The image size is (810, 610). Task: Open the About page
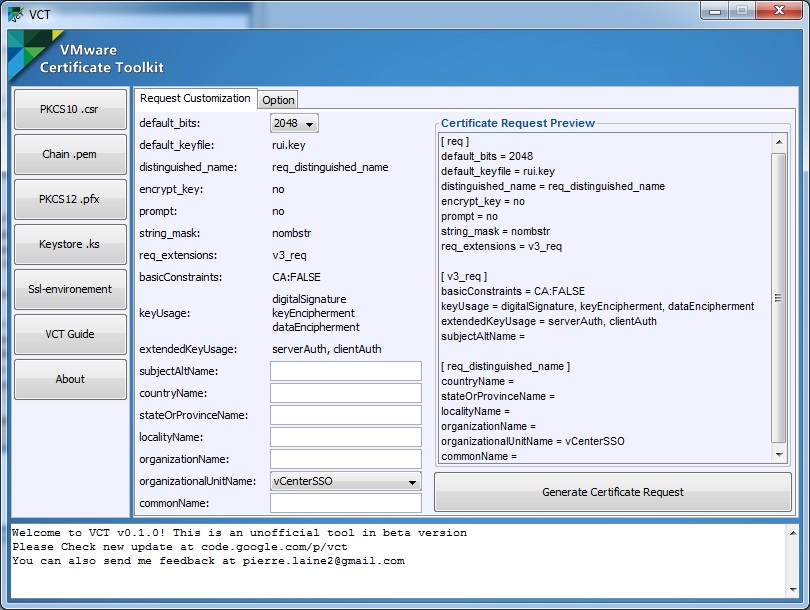(x=70, y=379)
